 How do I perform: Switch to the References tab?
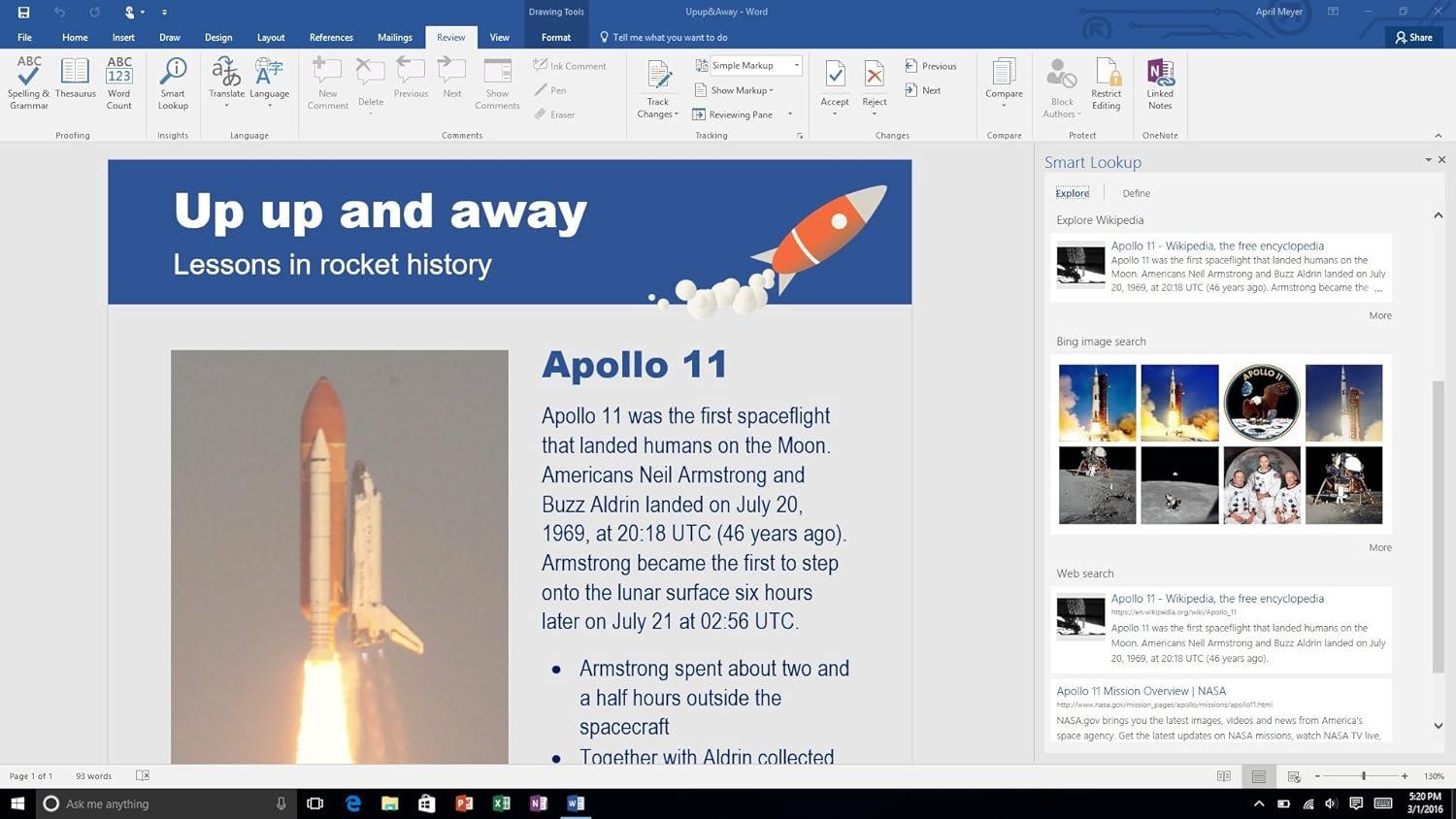(331, 37)
